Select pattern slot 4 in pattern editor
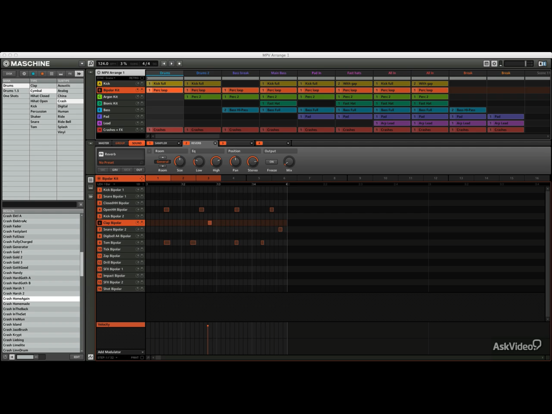 tap(234, 178)
